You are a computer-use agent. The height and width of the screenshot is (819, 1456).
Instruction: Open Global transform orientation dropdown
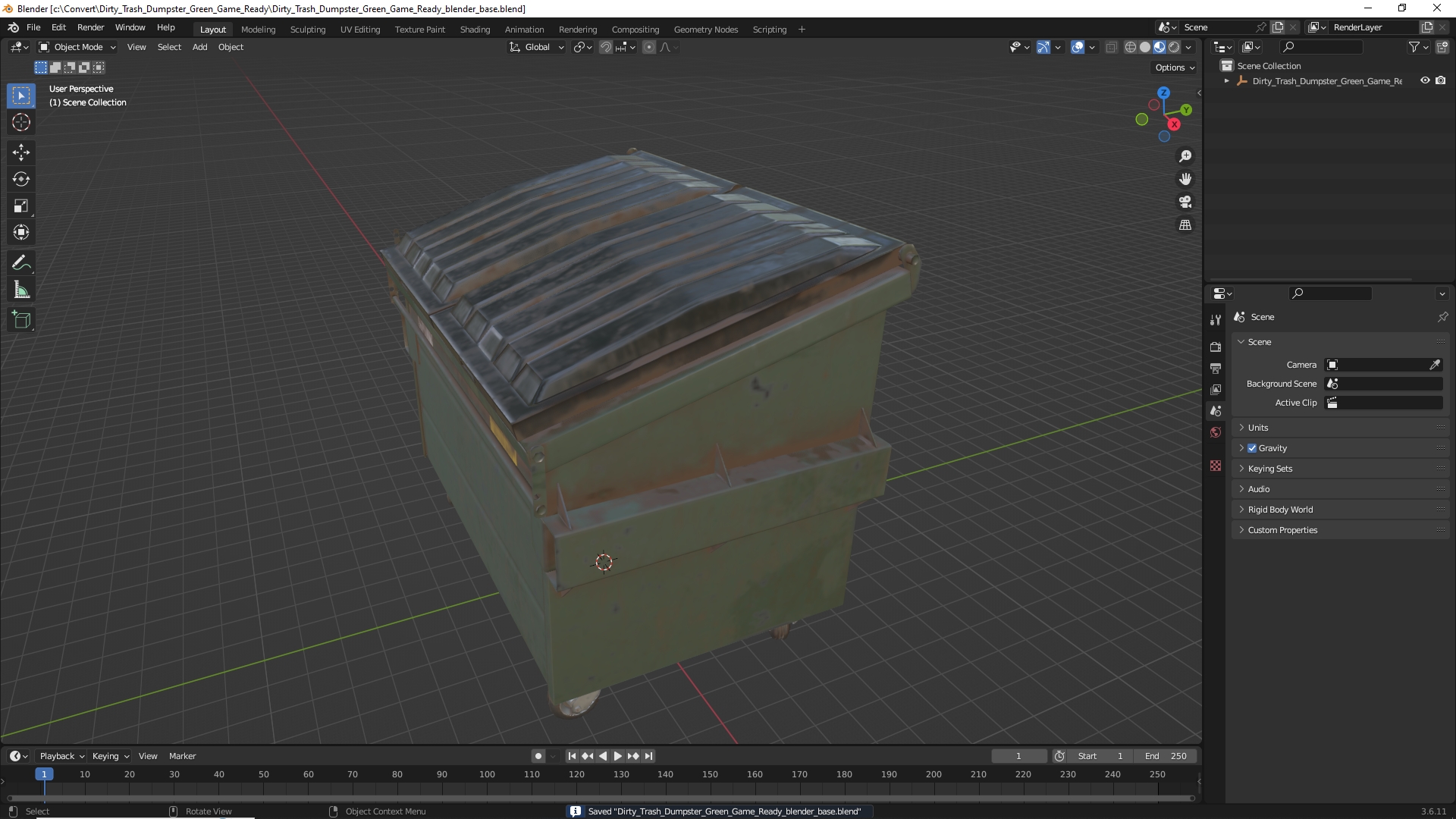(x=537, y=47)
